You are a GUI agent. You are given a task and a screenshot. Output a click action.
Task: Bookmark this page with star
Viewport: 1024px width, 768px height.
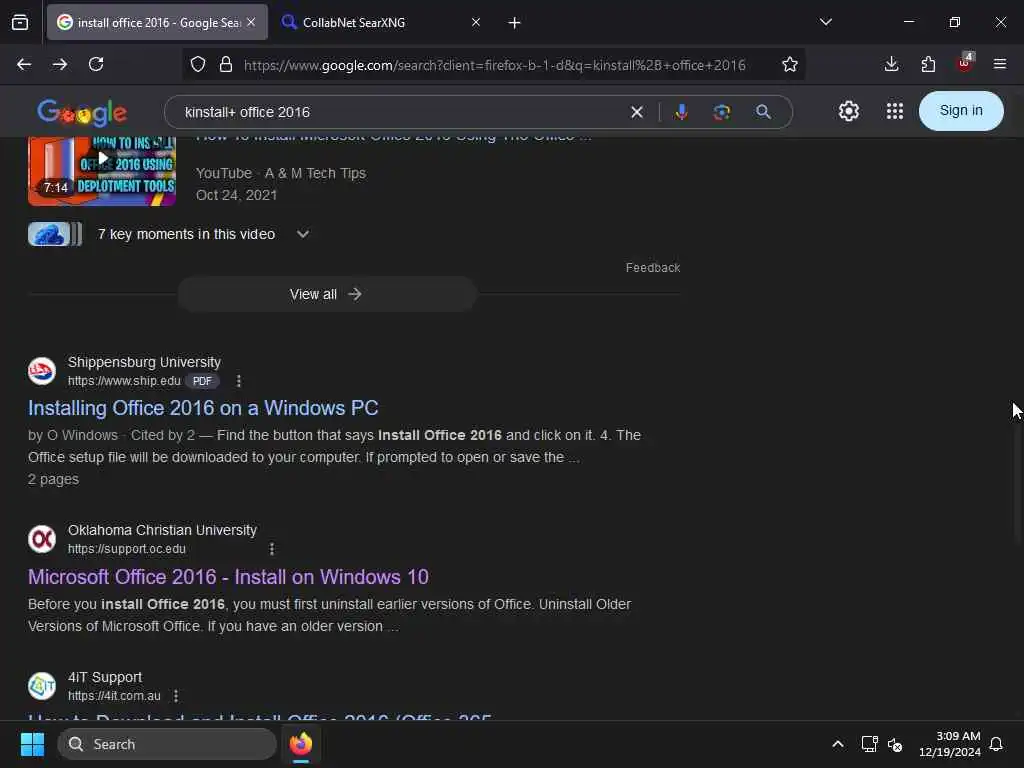(790, 64)
